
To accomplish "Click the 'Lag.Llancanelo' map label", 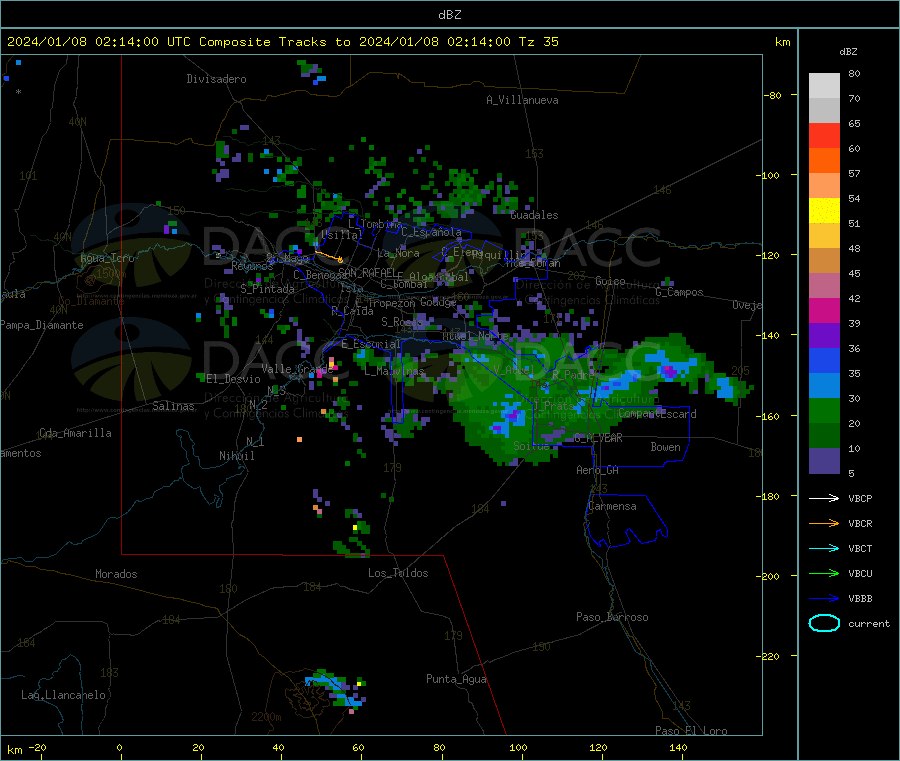I will tap(63, 695).
